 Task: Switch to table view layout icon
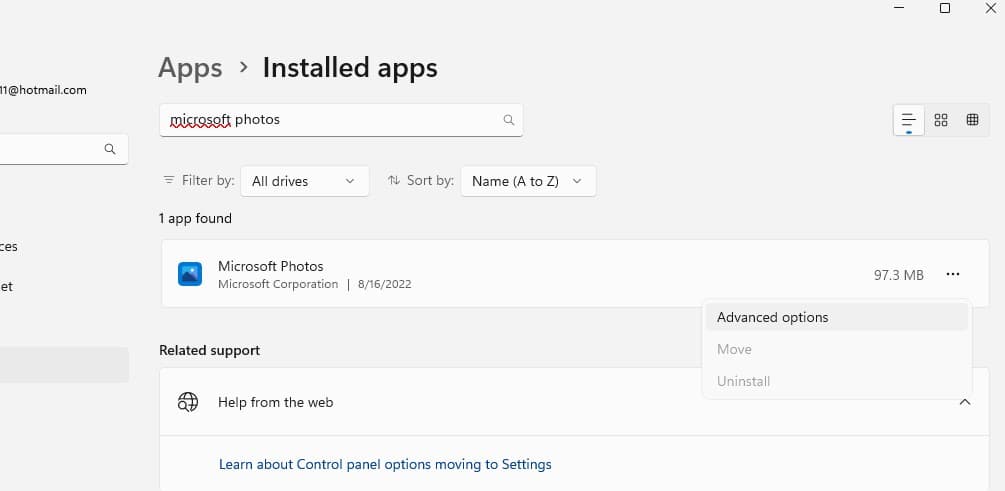pyautogui.click(x=972, y=120)
